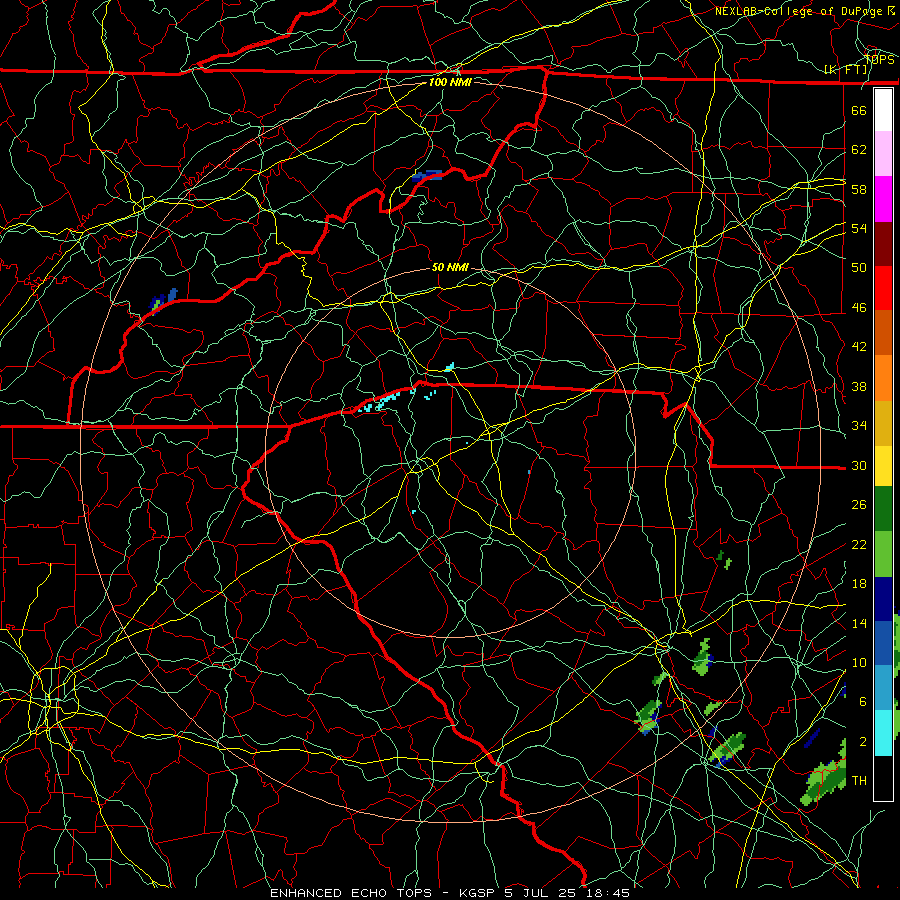Screen dimensions: 900x900
Task: Click the black TH threshold swatch
Action: pyautogui.click(x=883, y=778)
